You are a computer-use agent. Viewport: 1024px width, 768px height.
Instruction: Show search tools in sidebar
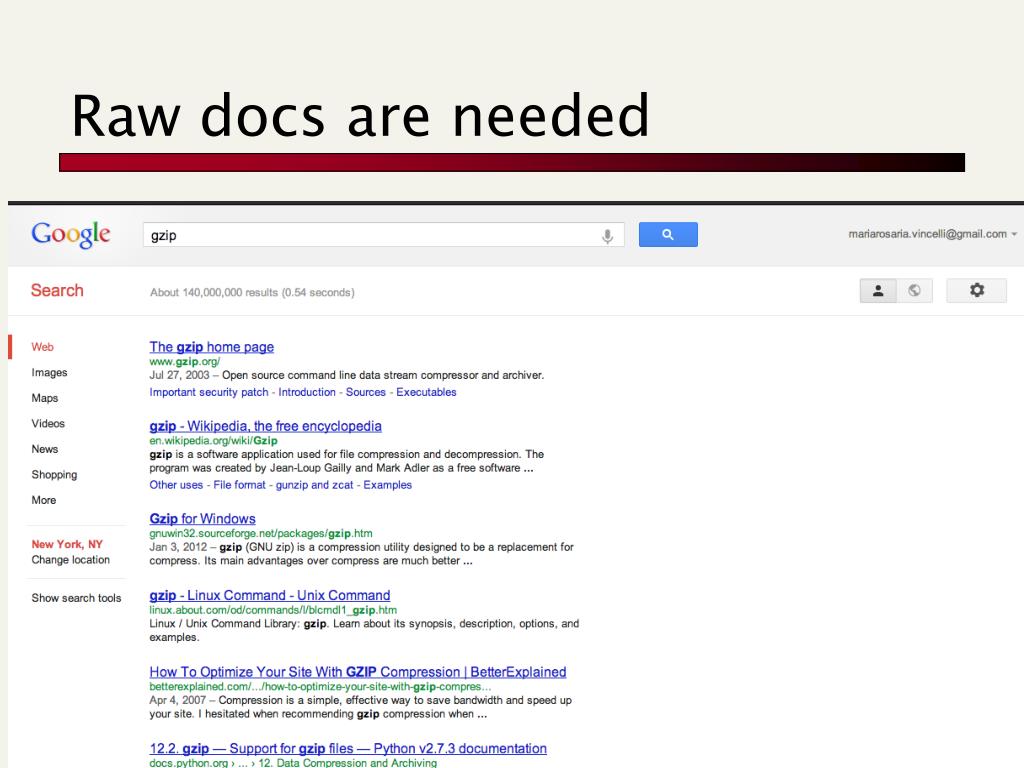[x=76, y=598]
